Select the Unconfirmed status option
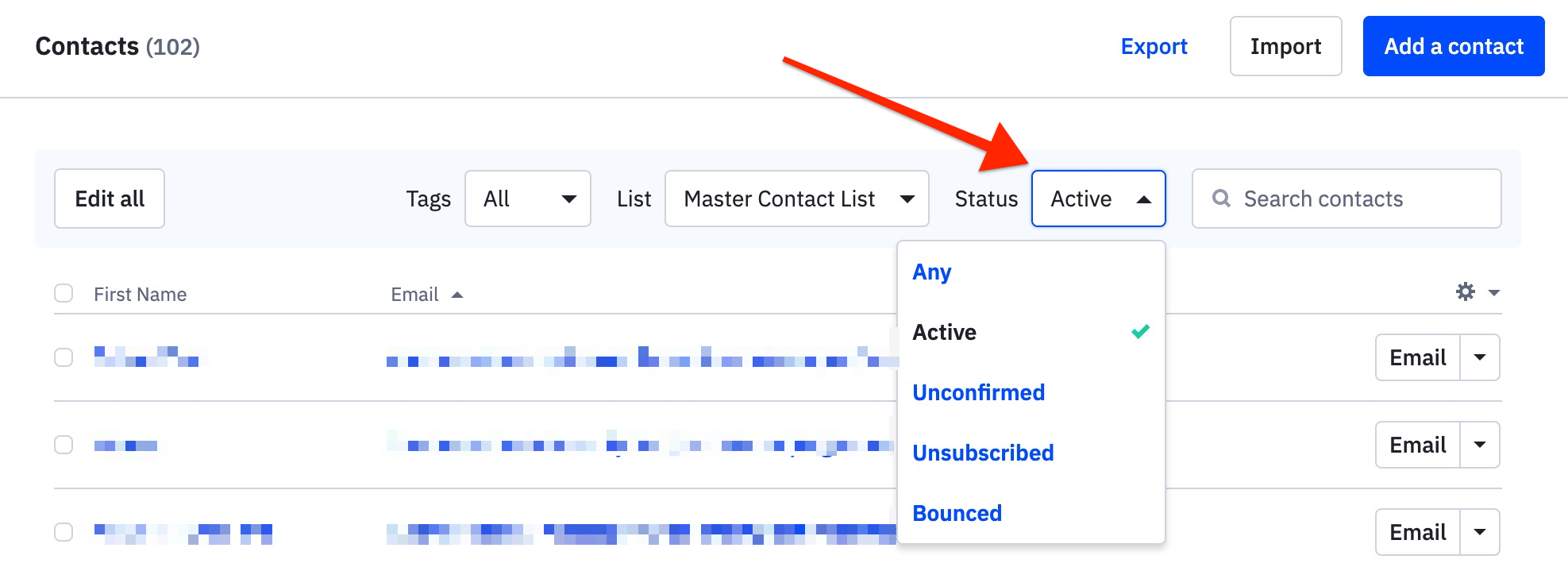The height and width of the screenshot is (567, 1568). point(978,392)
